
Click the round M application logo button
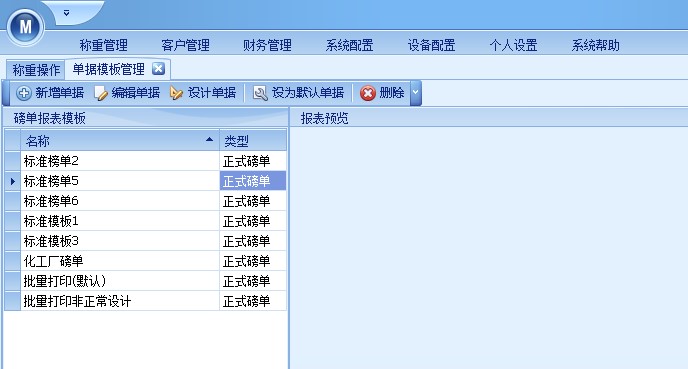click(25, 27)
